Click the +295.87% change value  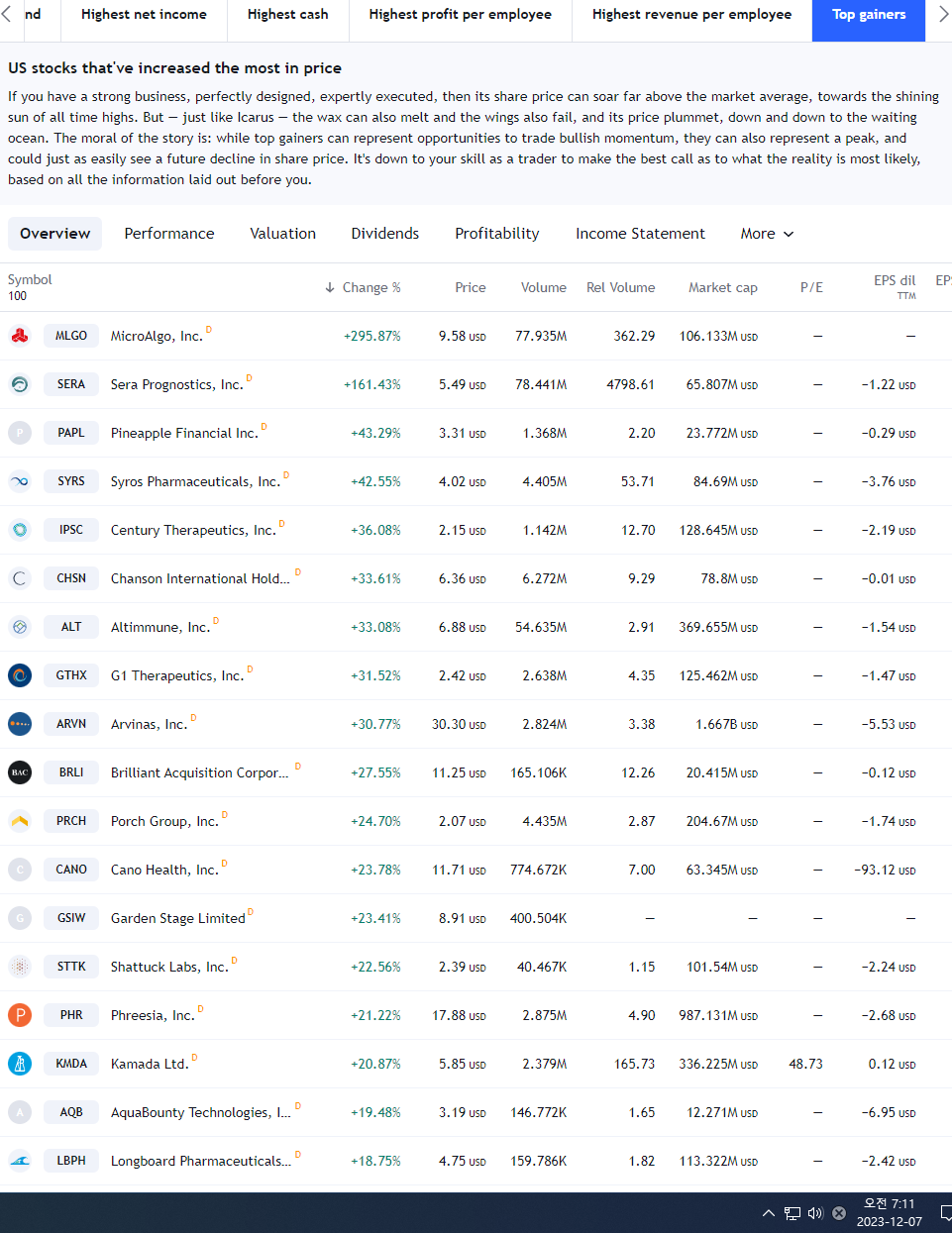pyautogui.click(x=372, y=337)
